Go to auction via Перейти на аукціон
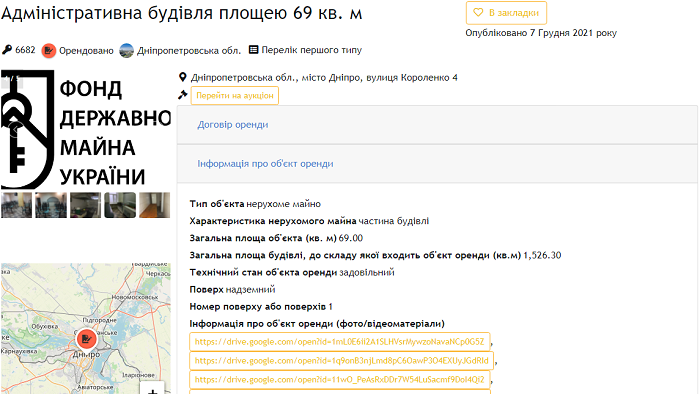The width and height of the screenshot is (700, 394). 235,95
